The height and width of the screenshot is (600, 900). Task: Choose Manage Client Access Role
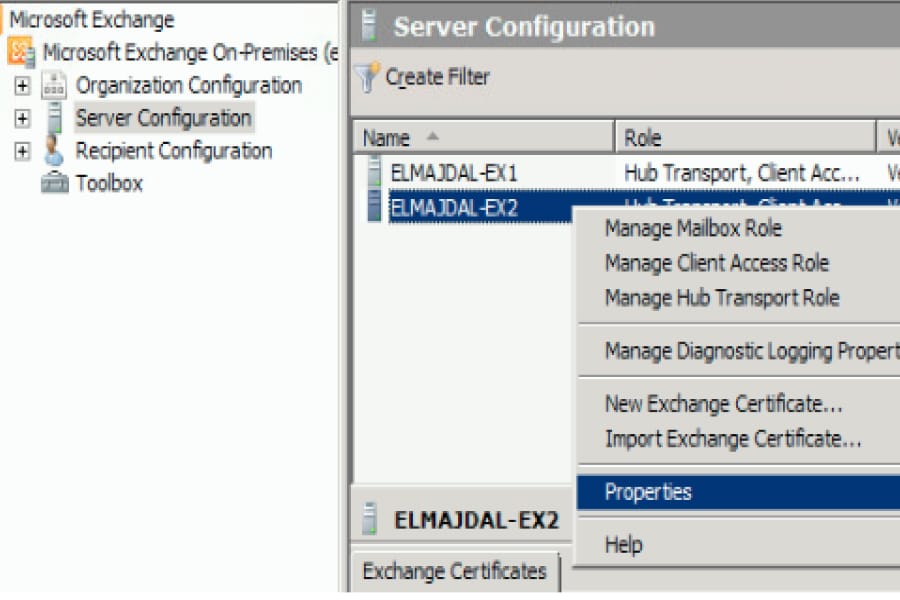[x=717, y=263]
